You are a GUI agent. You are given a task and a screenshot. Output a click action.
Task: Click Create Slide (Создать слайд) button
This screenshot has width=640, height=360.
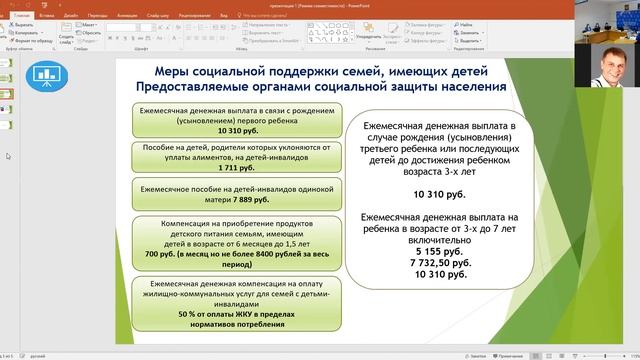click(66, 33)
